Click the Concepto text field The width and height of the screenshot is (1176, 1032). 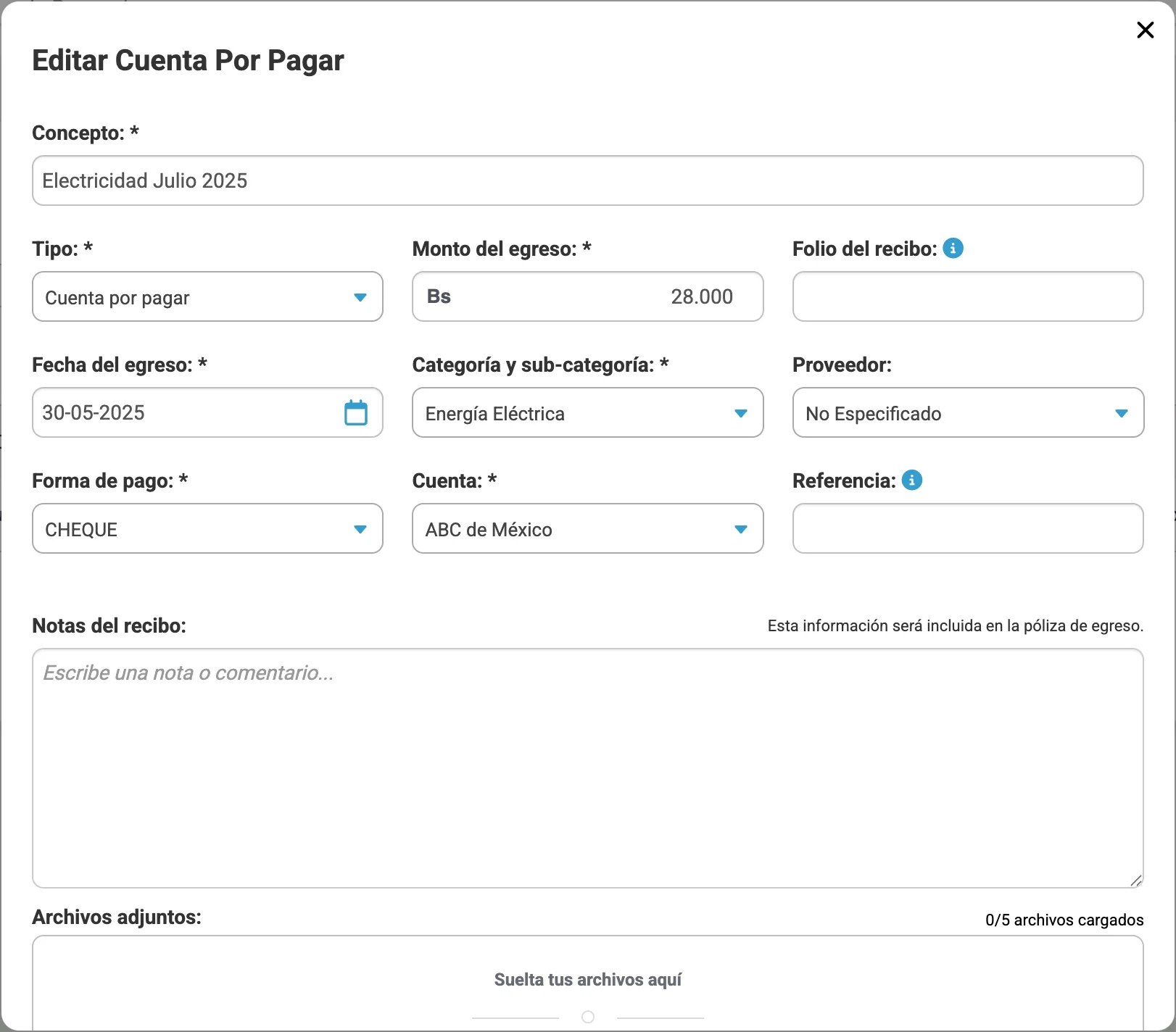coord(587,180)
